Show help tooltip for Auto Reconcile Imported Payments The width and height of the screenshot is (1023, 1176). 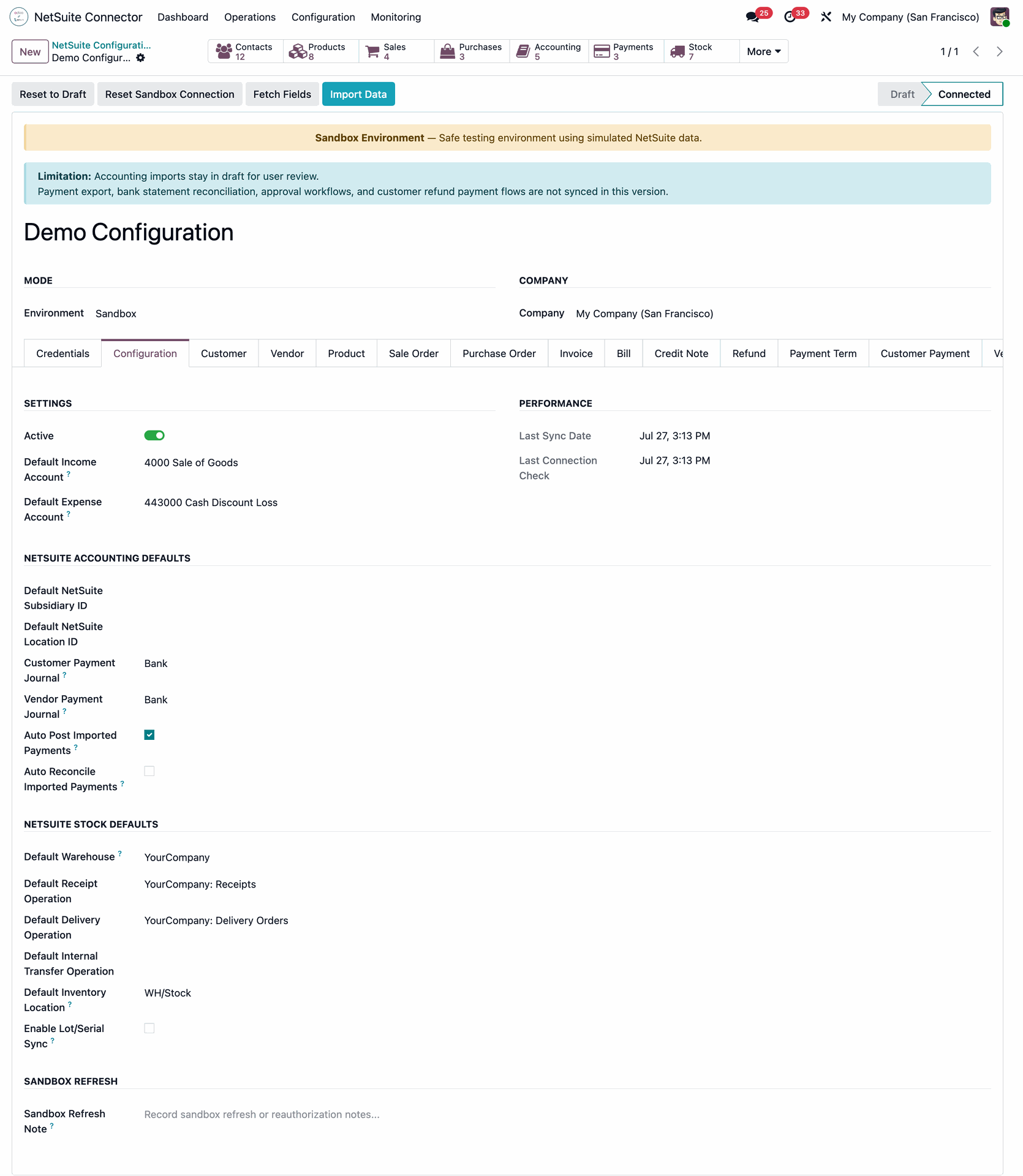[x=123, y=783]
